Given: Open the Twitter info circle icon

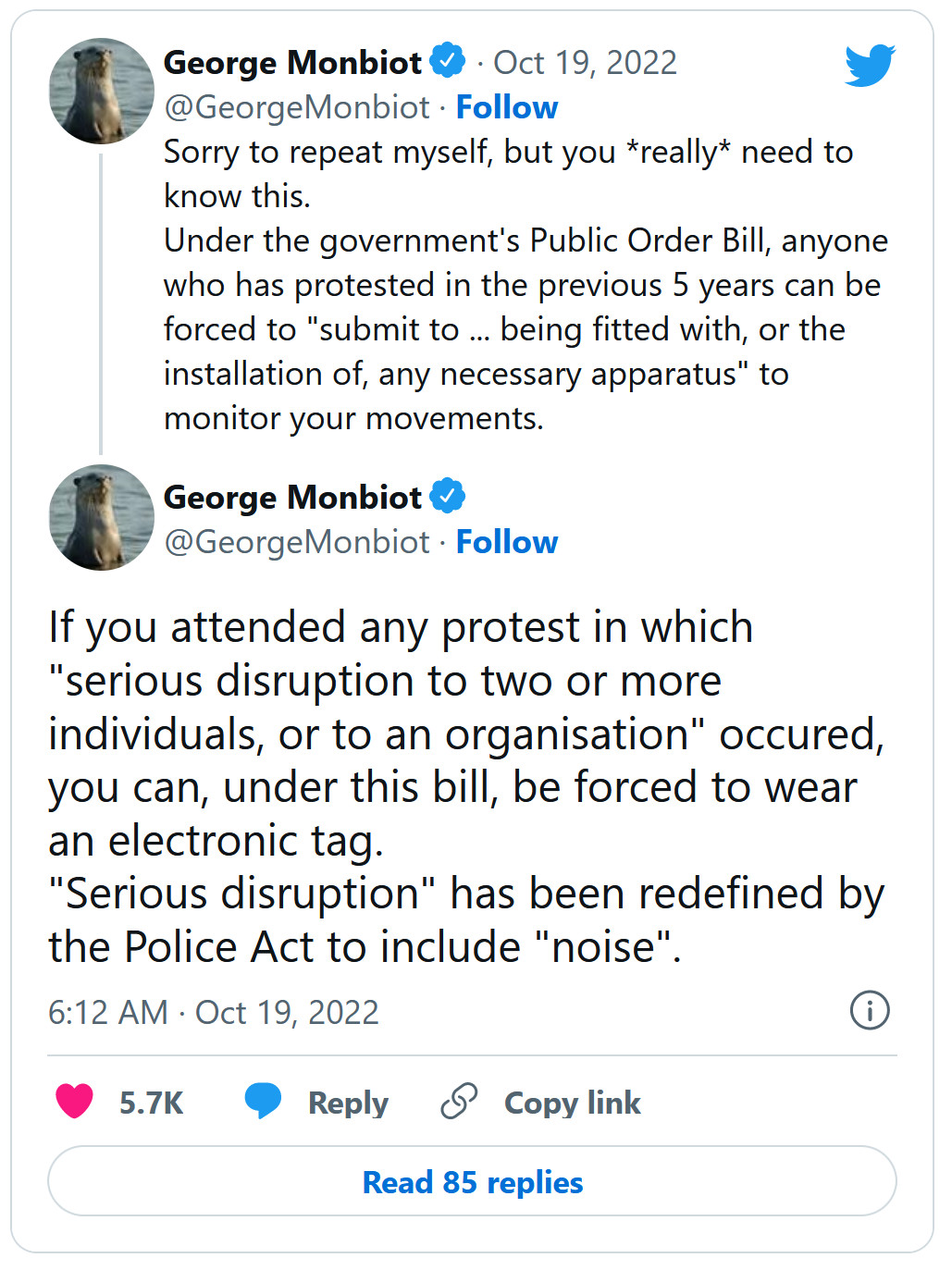Looking at the screenshot, I should (869, 1010).
